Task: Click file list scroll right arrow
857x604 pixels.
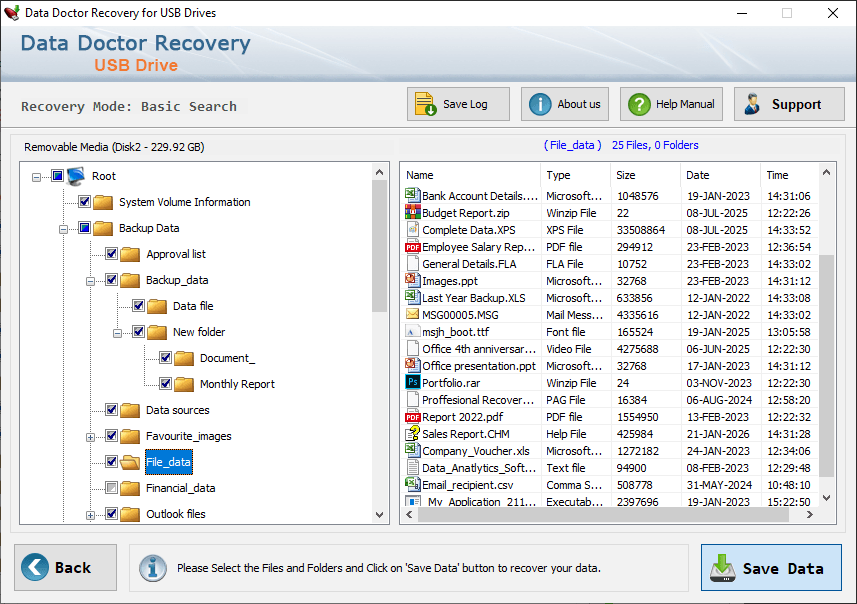Action: tap(809, 515)
